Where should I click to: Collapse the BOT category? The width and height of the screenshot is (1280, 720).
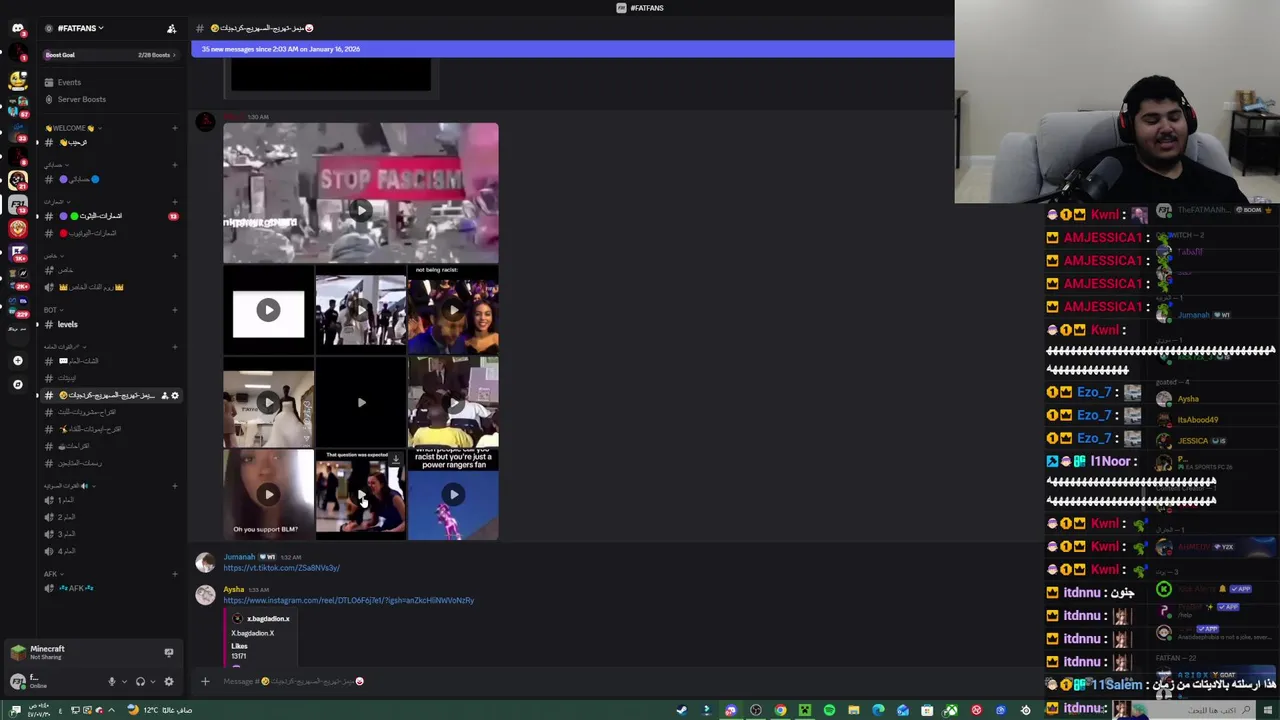[x=52, y=310]
